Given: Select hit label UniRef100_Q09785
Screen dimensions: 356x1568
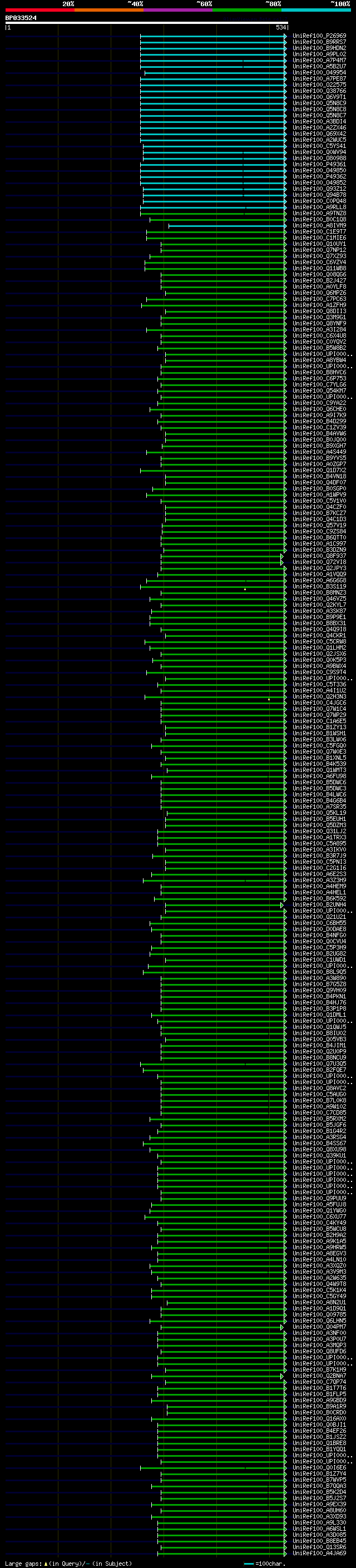Looking at the screenshot, I should [319, 1314].
